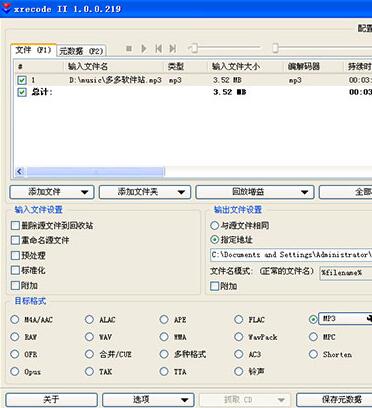
Task: Select 合并/CUE target format
Action: 89,354
